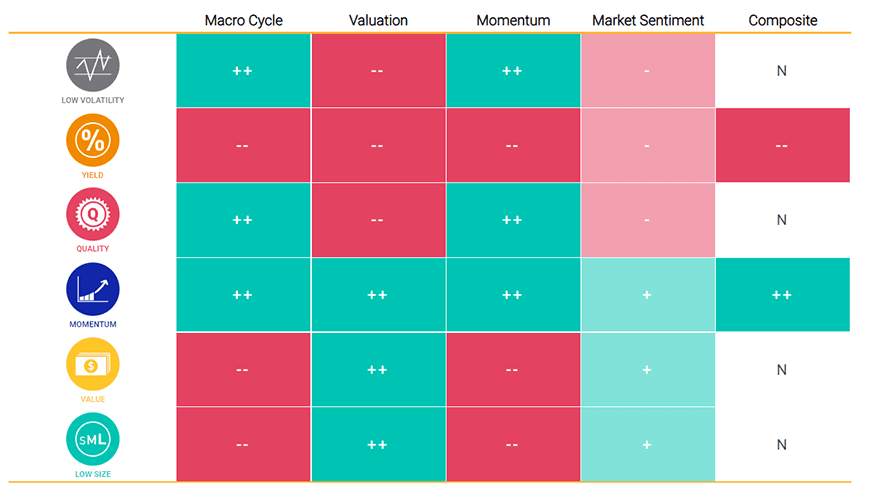Select Yield Composite red cell
This screenshot has height=500, width=870.
point(782,146)
